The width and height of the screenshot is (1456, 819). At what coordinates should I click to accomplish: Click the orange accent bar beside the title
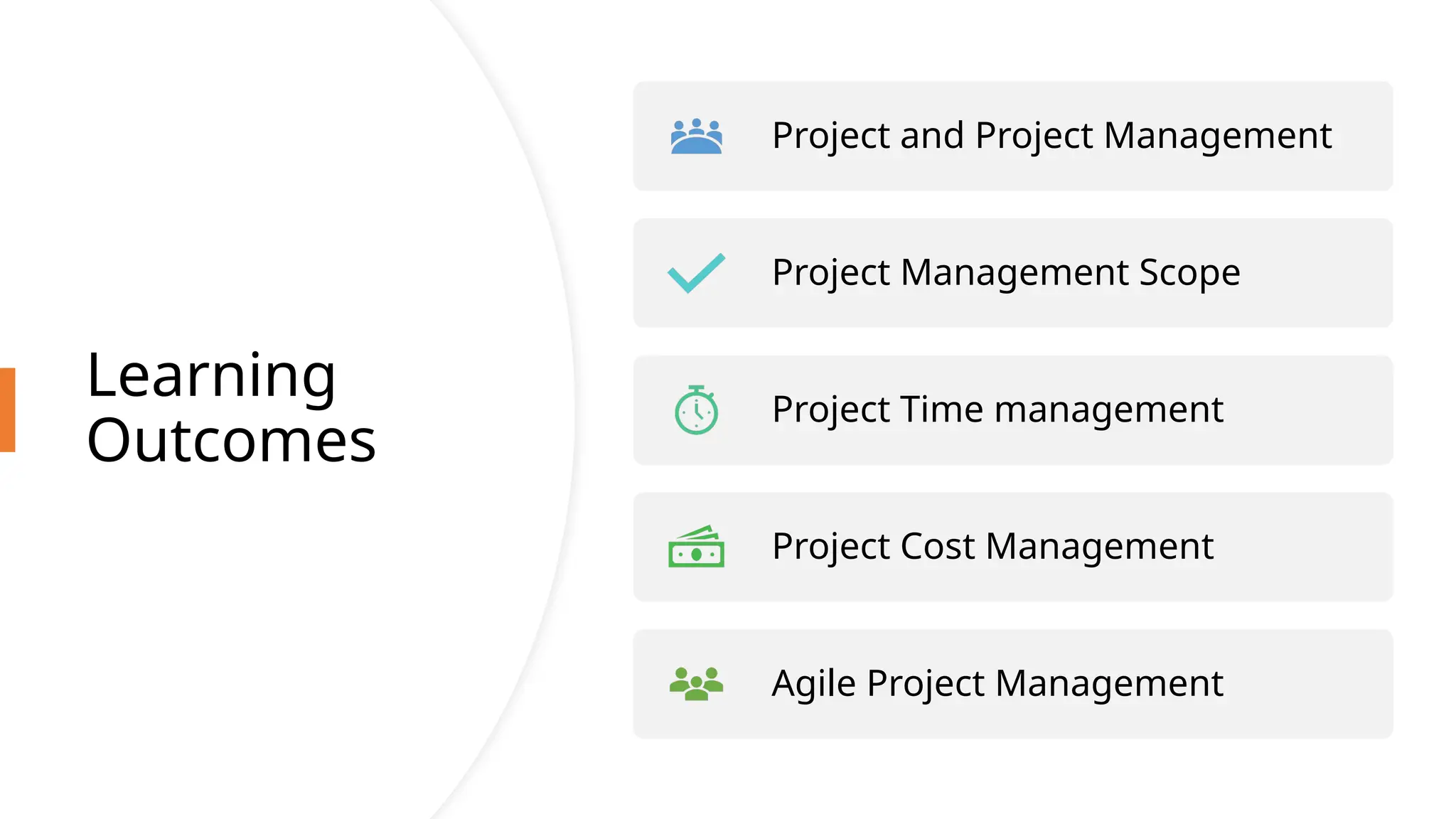7,409
